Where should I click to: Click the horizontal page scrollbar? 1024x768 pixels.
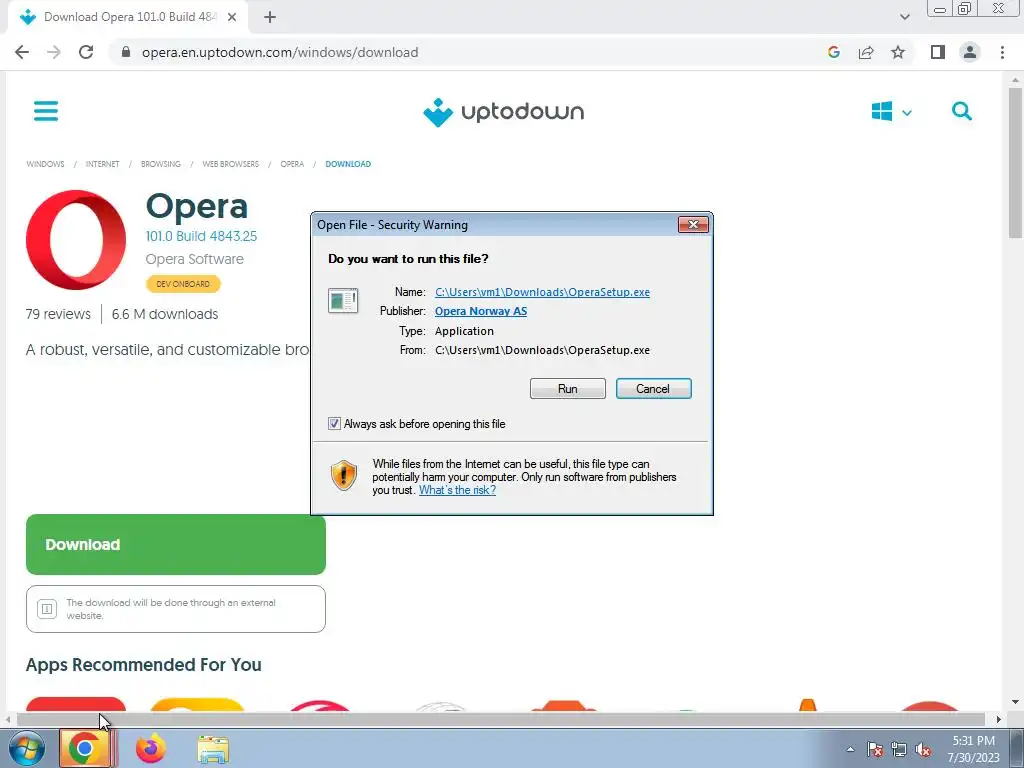point(500,719)
